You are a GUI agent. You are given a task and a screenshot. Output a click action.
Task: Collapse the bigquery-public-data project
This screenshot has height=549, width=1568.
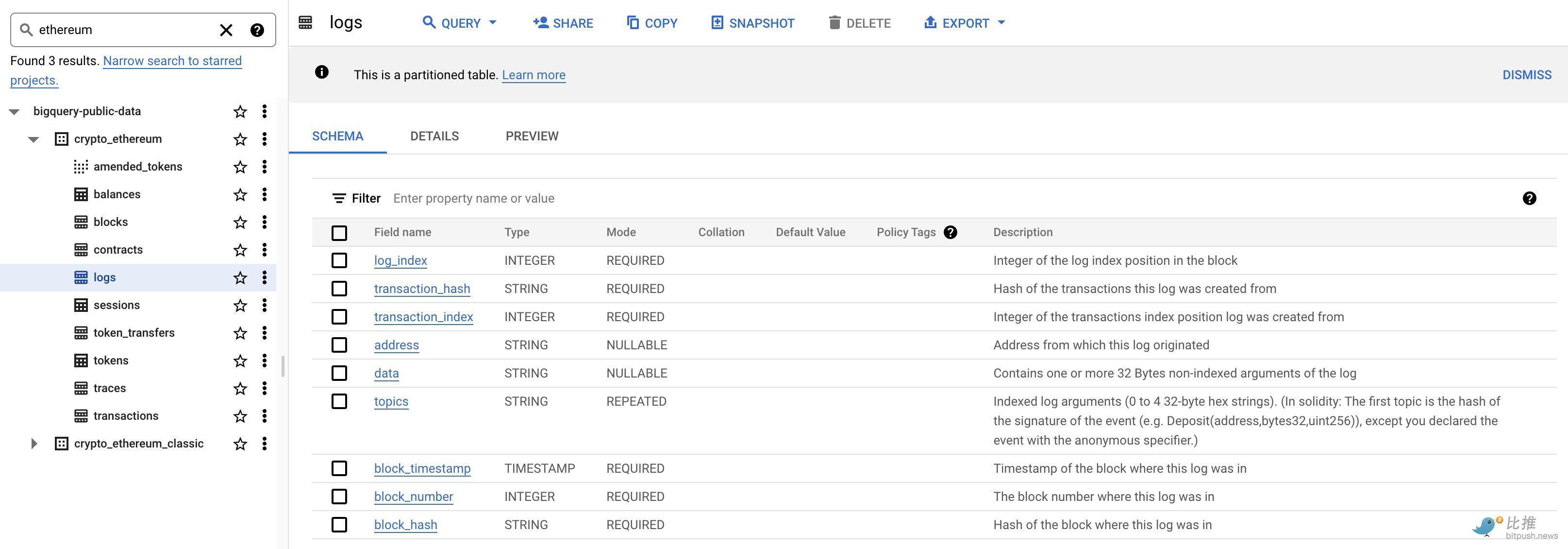click(x=15, y=112)
